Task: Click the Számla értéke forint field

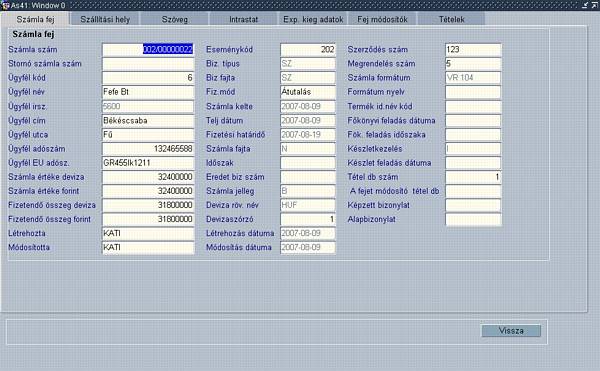Action: tap(148, 191)
